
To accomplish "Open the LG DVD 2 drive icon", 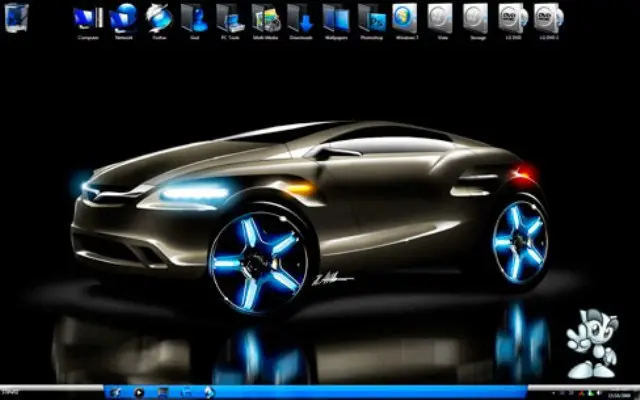I will pyautogui.click(x=549, y=21).
